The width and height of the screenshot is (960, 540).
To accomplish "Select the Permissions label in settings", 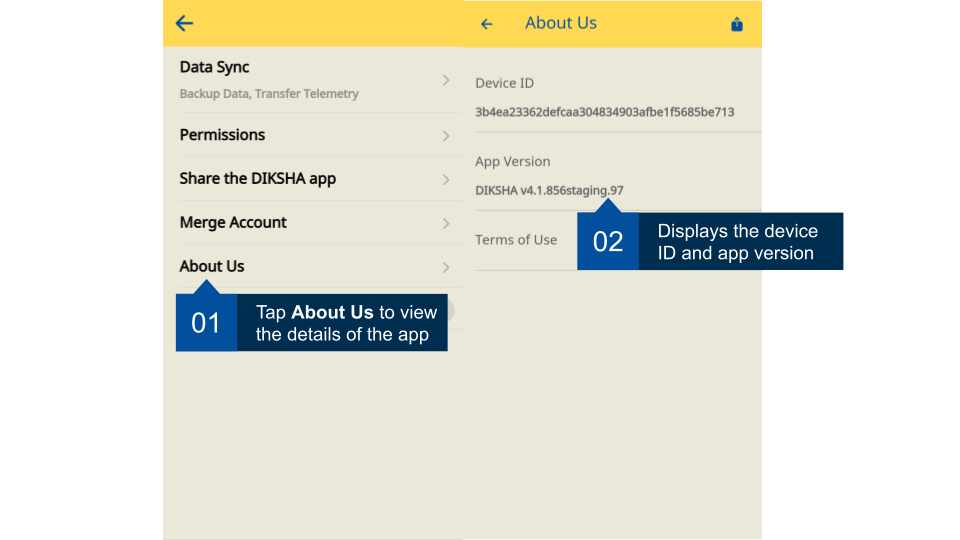I will point(222,135).
